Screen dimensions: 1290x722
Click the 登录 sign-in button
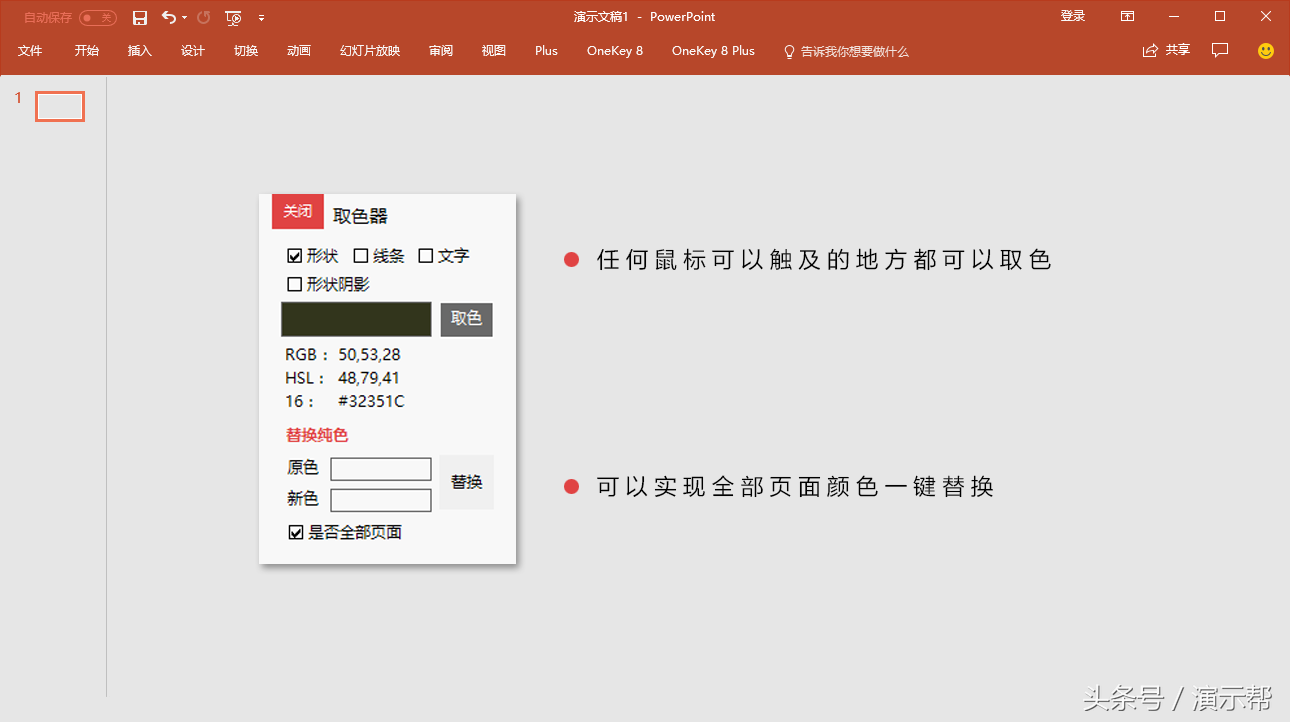1073,16
